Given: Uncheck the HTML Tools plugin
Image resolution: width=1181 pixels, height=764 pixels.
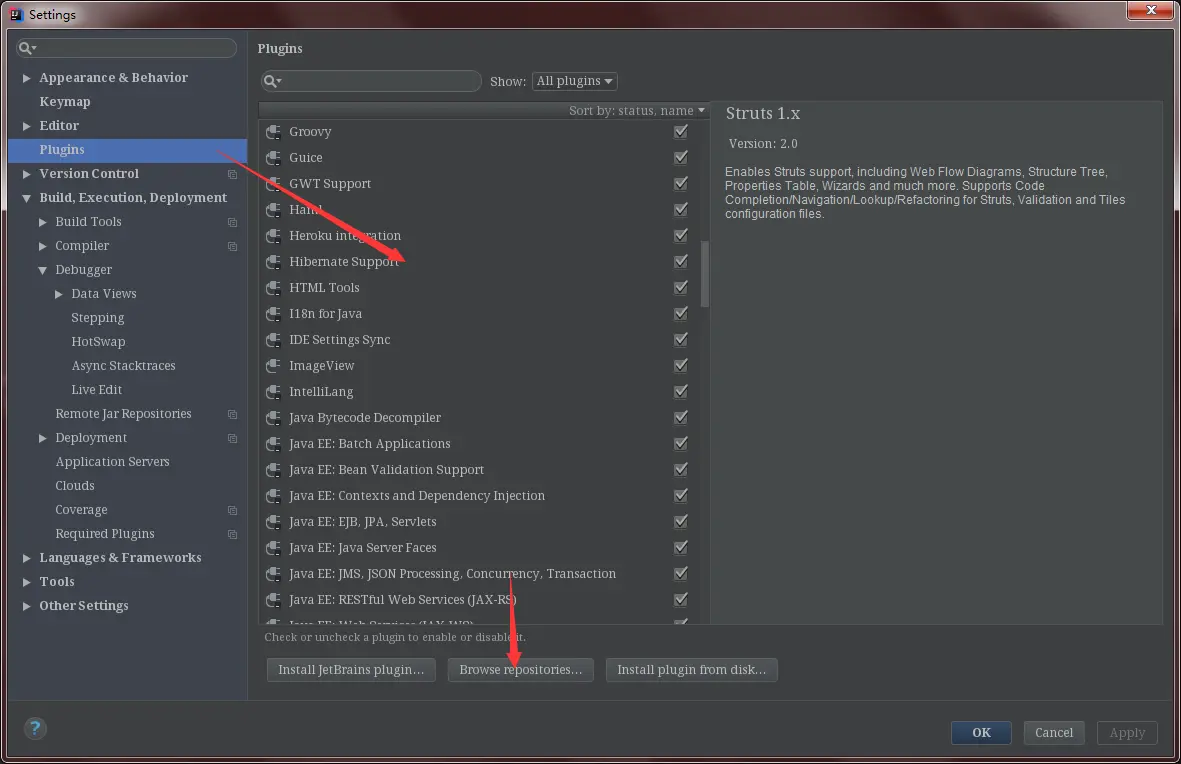Looking at the screenshot, I should [681, 287].
